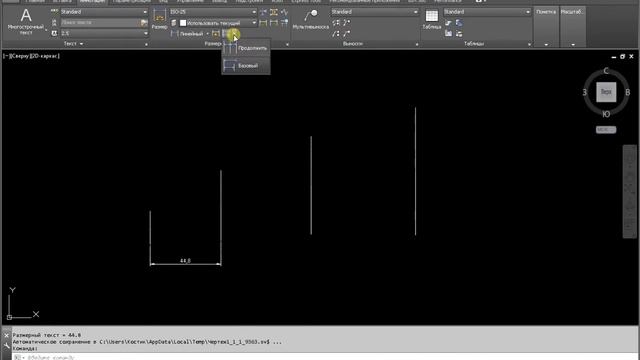This screenshot has width=640, height=360.
Task: Close the command line window
Action: [6, 336]
